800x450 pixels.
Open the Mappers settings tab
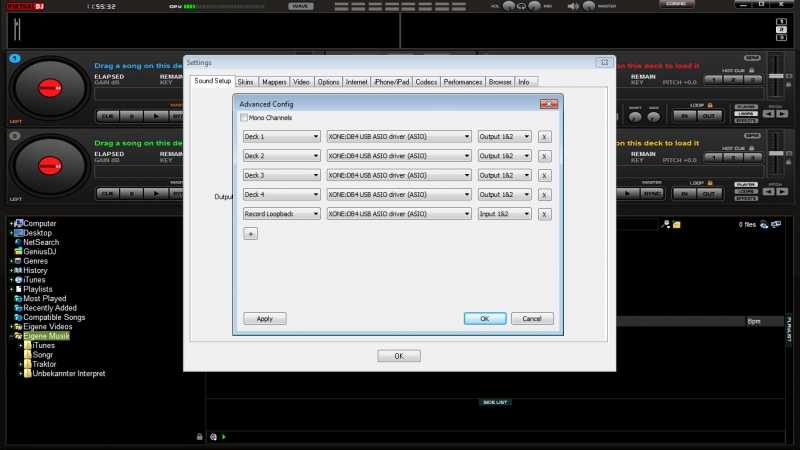[275, 81]
